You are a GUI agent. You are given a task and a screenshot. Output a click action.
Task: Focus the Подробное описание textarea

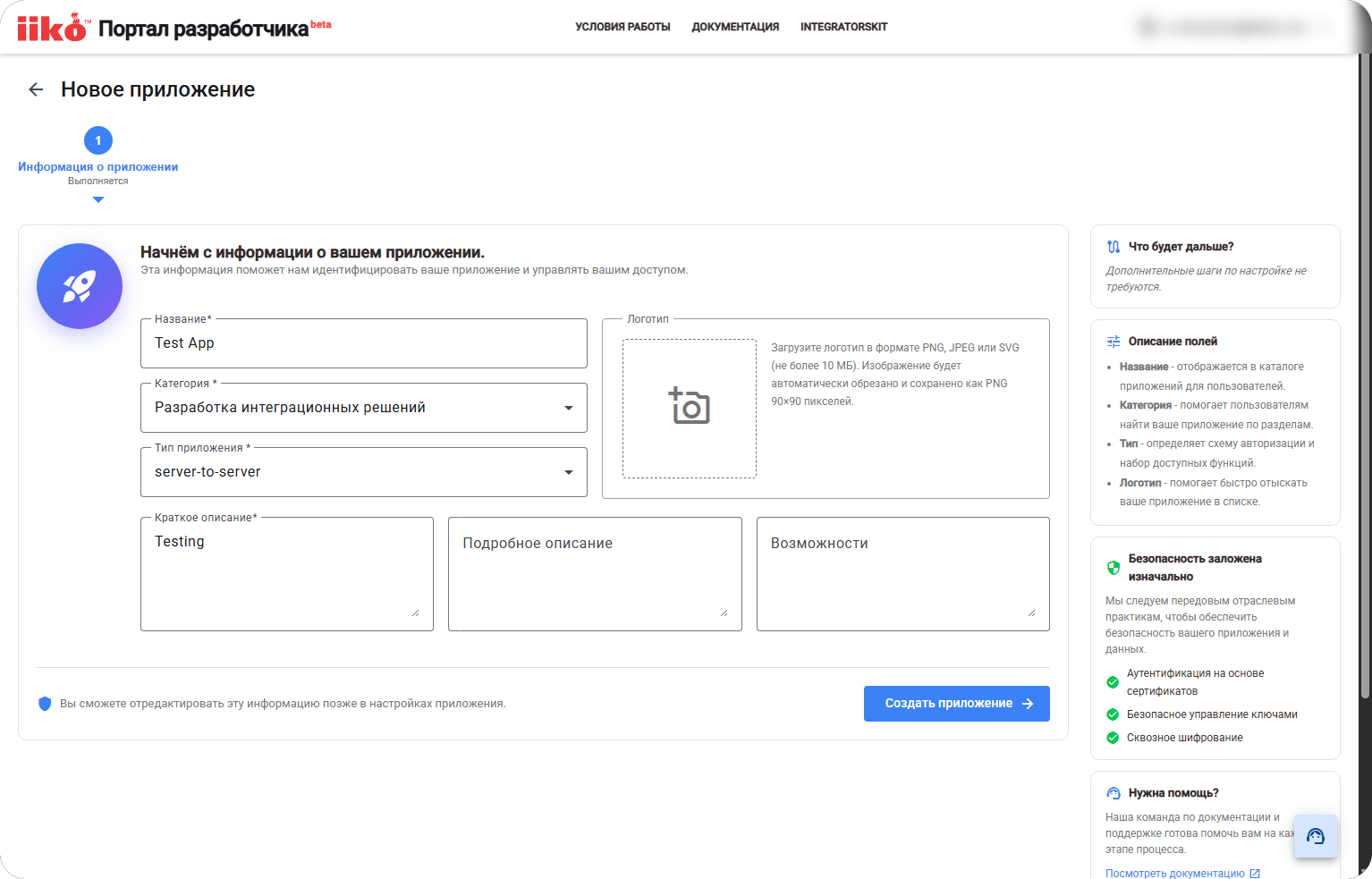pos(595,574)
